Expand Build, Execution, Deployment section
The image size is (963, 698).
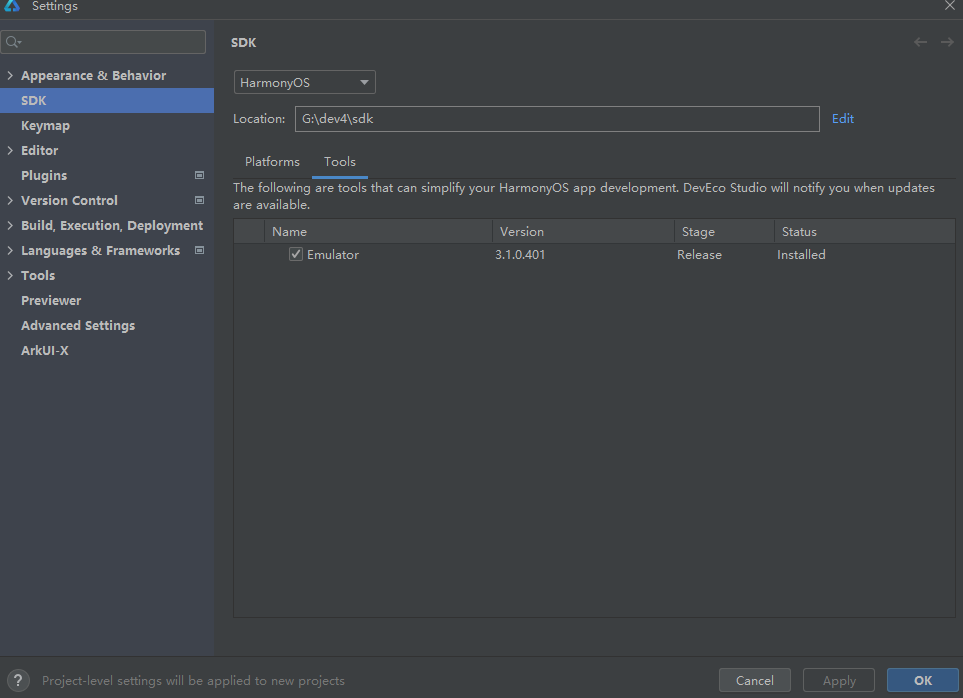(x=10, y=225)
